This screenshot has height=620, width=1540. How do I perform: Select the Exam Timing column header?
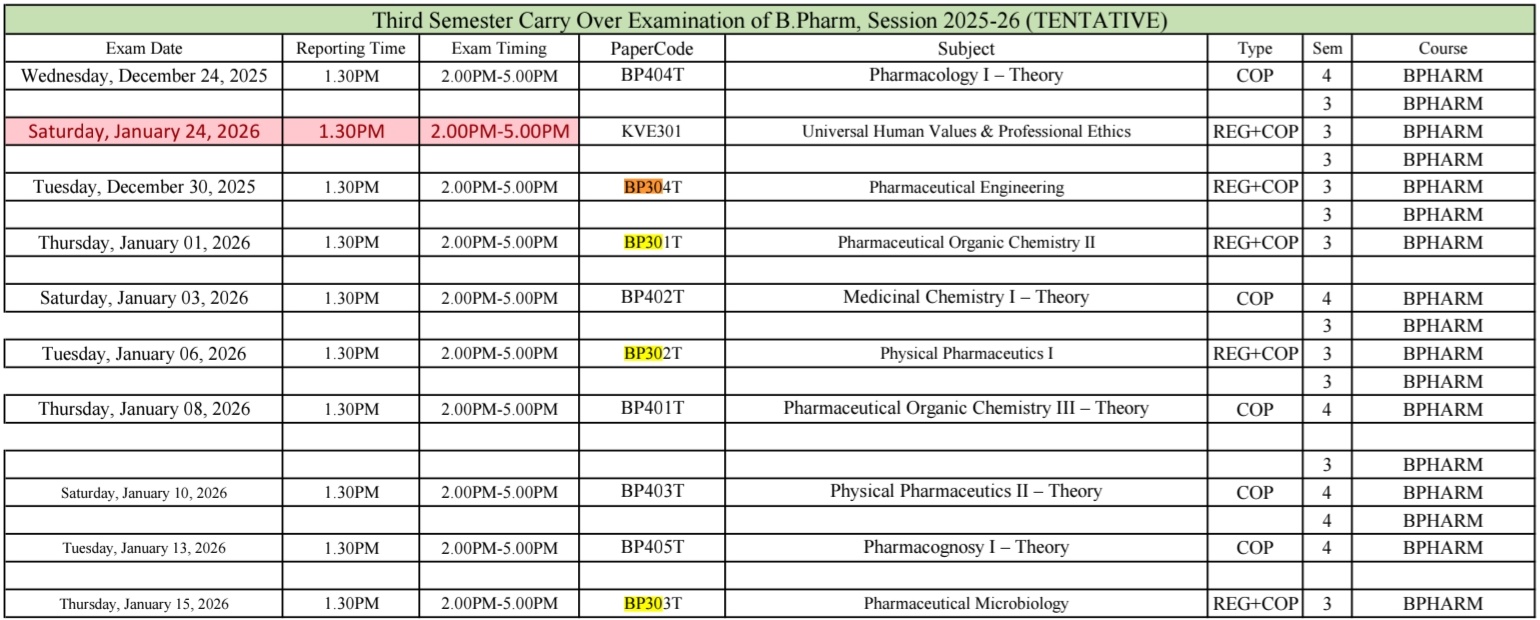[499, 48]
